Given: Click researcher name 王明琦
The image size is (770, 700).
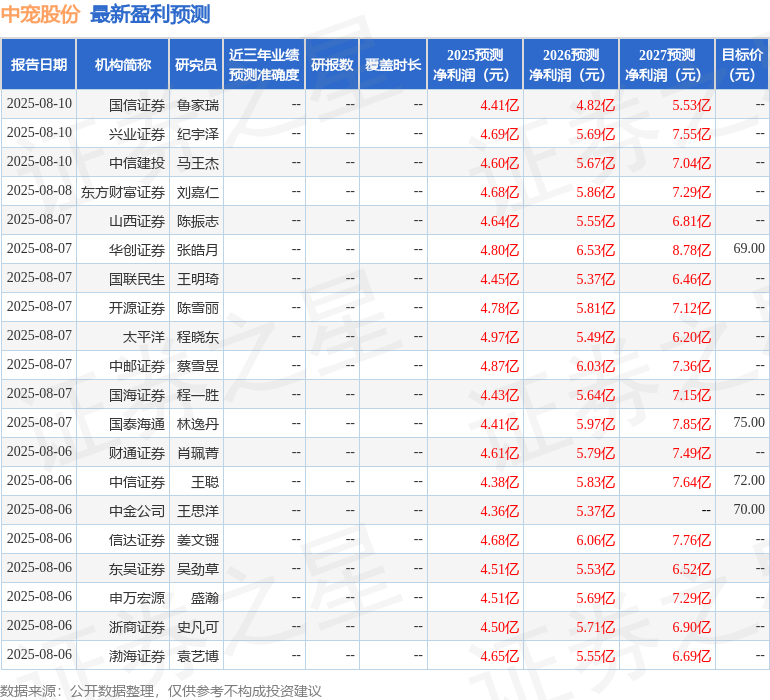Looking at the screenshot, I should [x=197, y=279].
